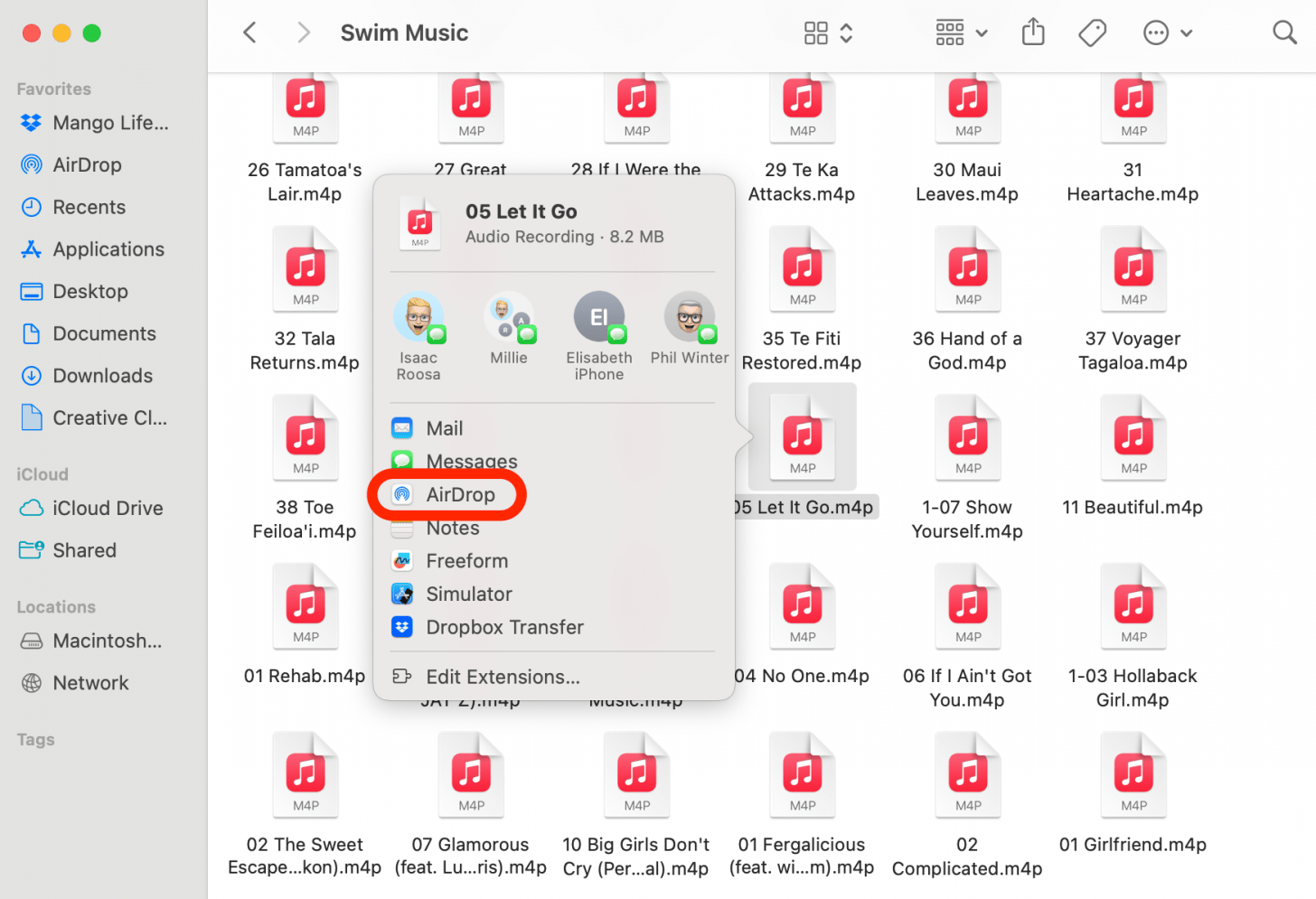
Task: Select Elisabeth iPhone share contact
Action: click(x=598, y=318)
